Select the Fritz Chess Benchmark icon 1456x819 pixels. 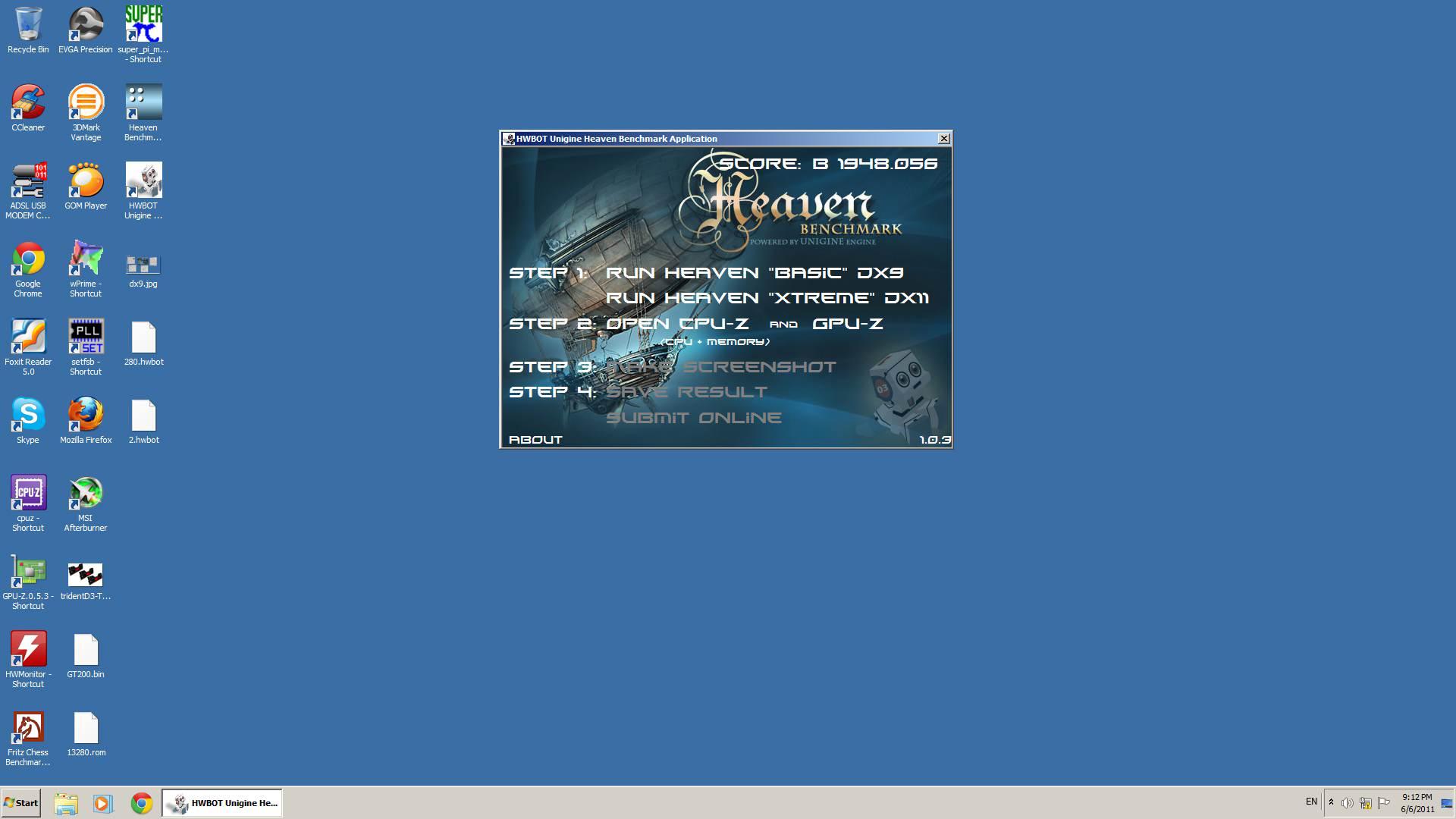28,738
